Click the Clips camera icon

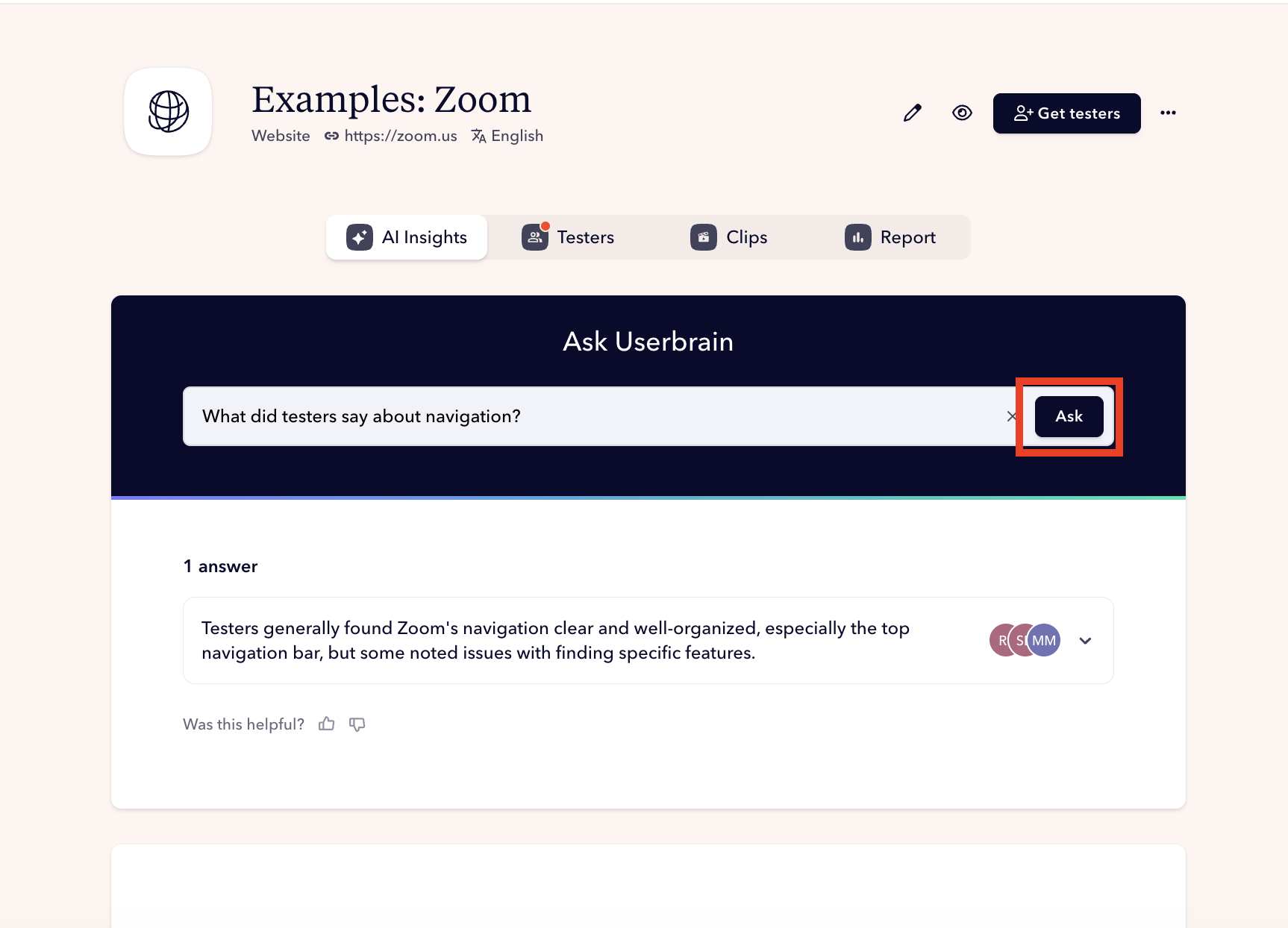[703, 236]
